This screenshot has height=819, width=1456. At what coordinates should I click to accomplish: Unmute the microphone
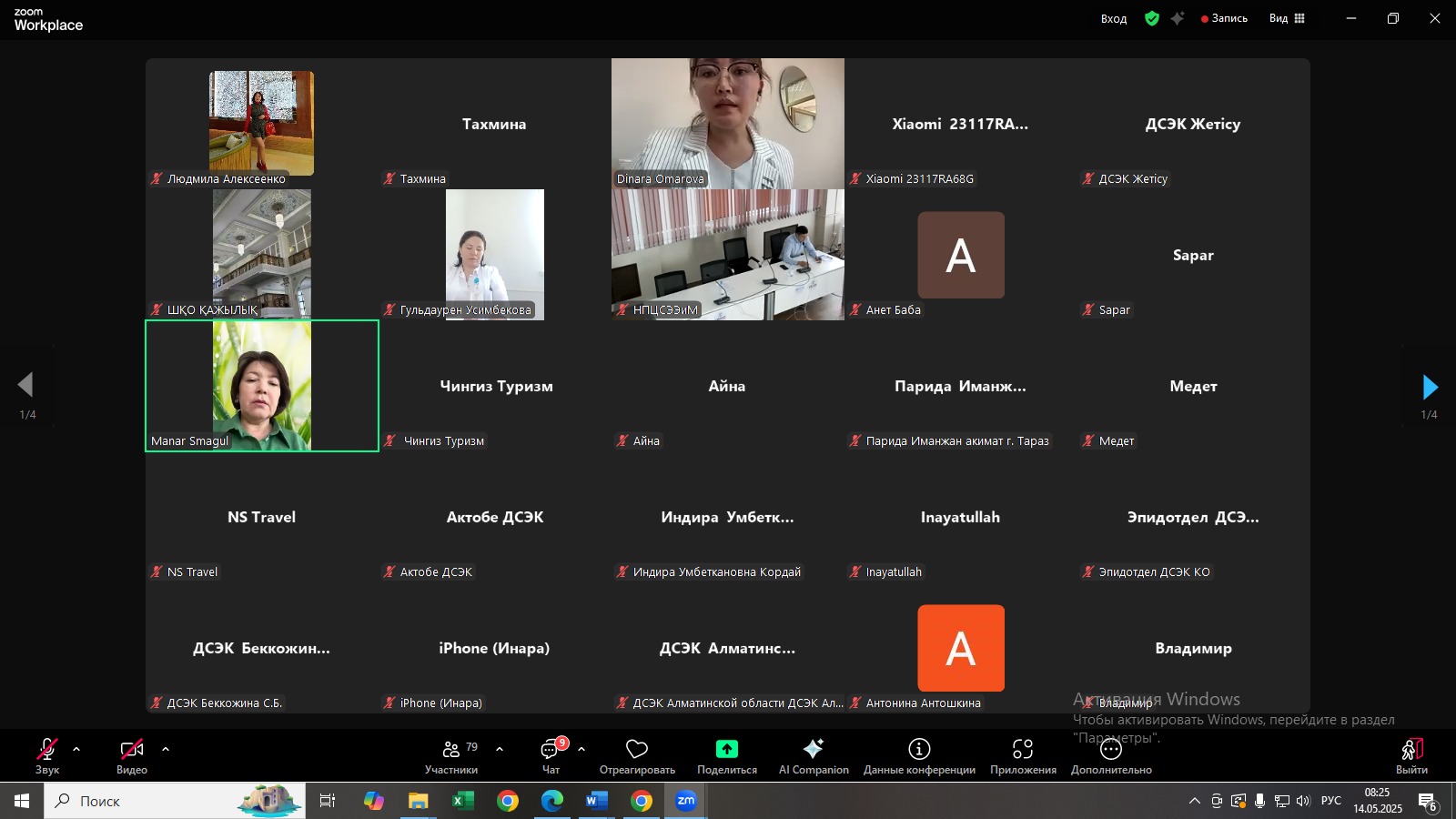tap(46, 750)
